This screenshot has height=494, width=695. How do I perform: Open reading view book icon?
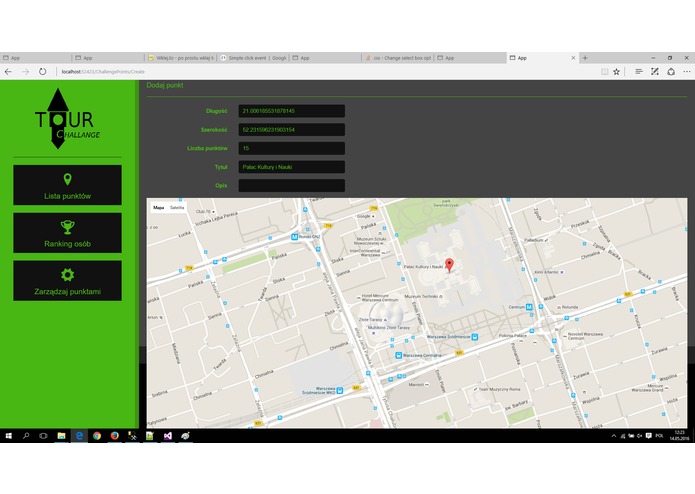click(604, 71)
